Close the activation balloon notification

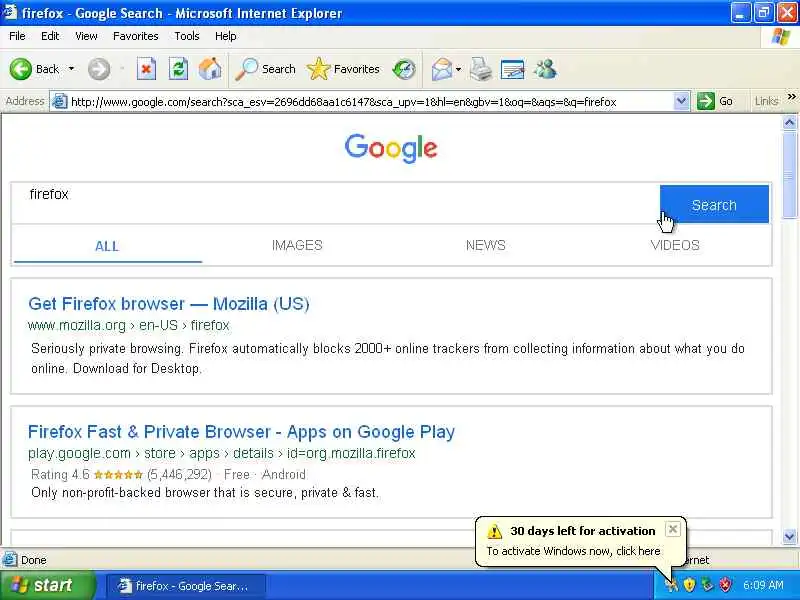(673, 529)
